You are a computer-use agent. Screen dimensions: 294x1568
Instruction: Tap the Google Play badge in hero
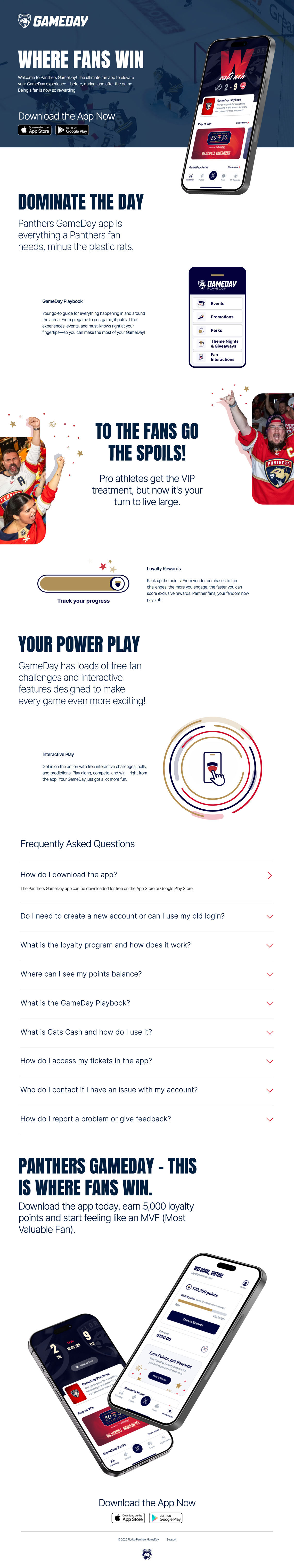[x=72, y=130]
